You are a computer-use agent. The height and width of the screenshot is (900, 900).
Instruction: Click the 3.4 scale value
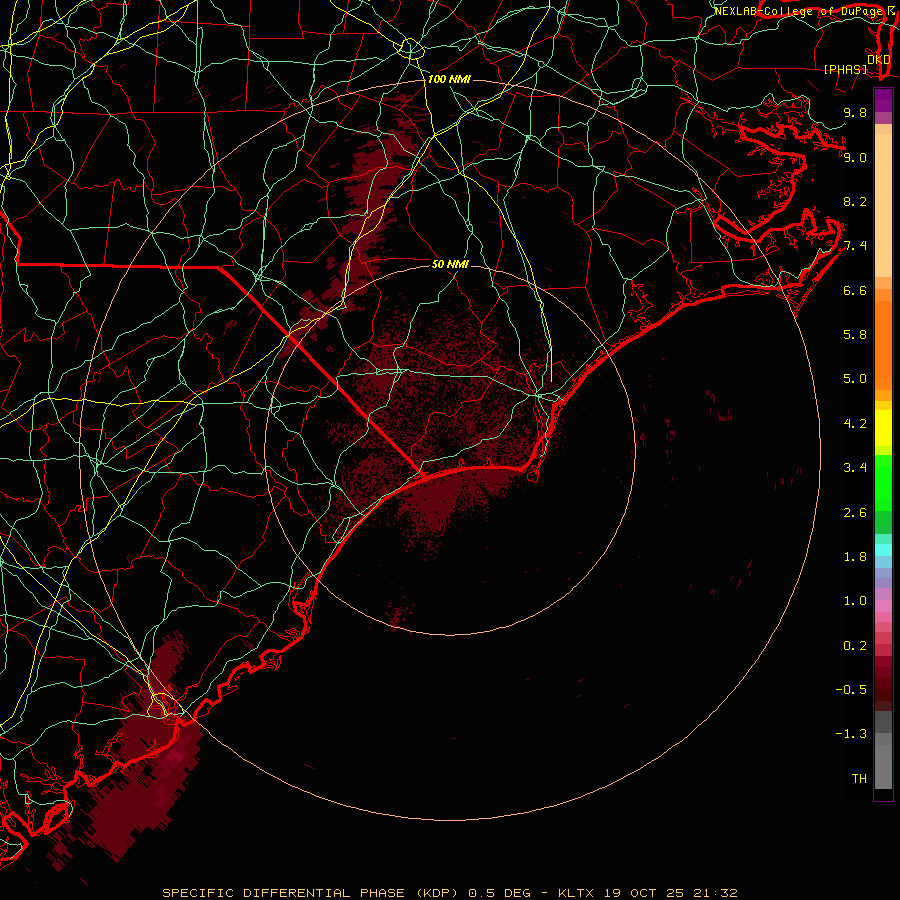point(855,468)
